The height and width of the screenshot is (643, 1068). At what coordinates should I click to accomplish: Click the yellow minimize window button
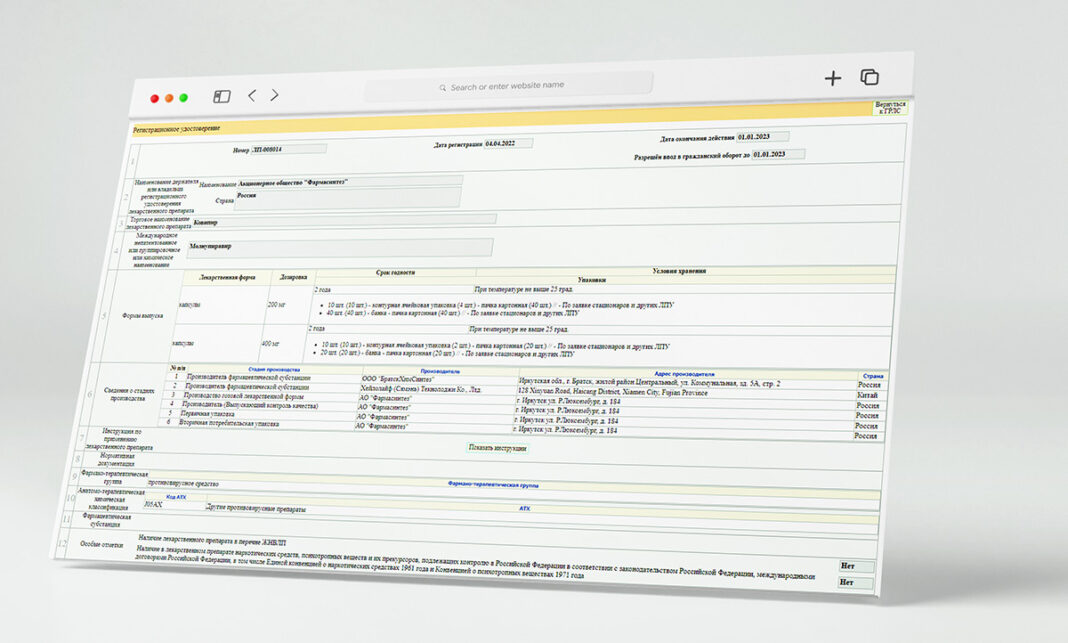pyautogui.click(x=169, y=98)
